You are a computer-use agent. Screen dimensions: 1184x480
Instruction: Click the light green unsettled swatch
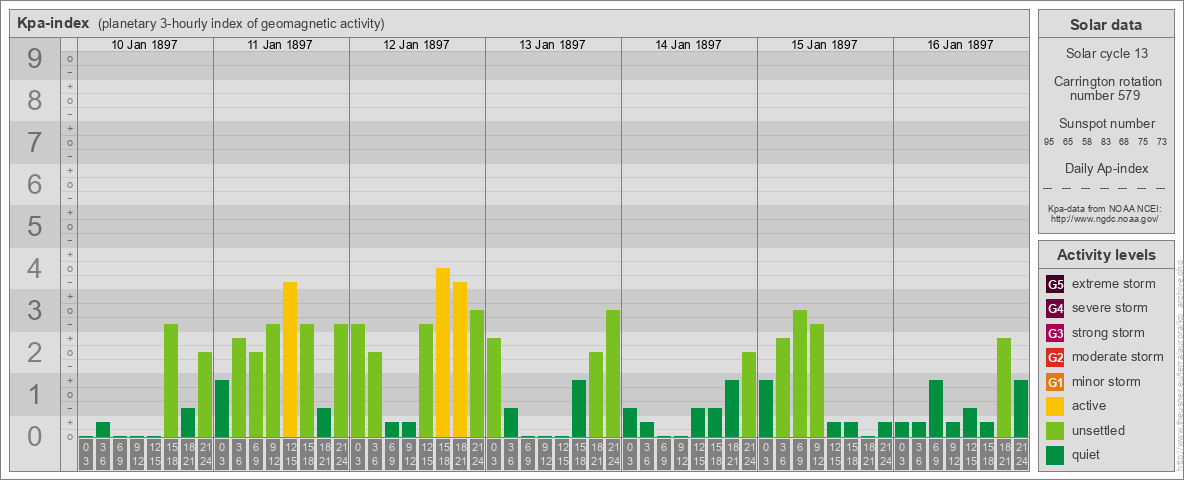pyautogui.click(x=1055, y=431)
